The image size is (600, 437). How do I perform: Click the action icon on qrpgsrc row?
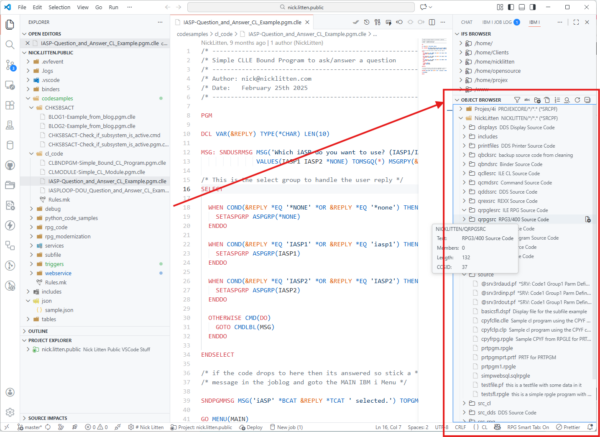pyautogui.click(x=588, y=219)
